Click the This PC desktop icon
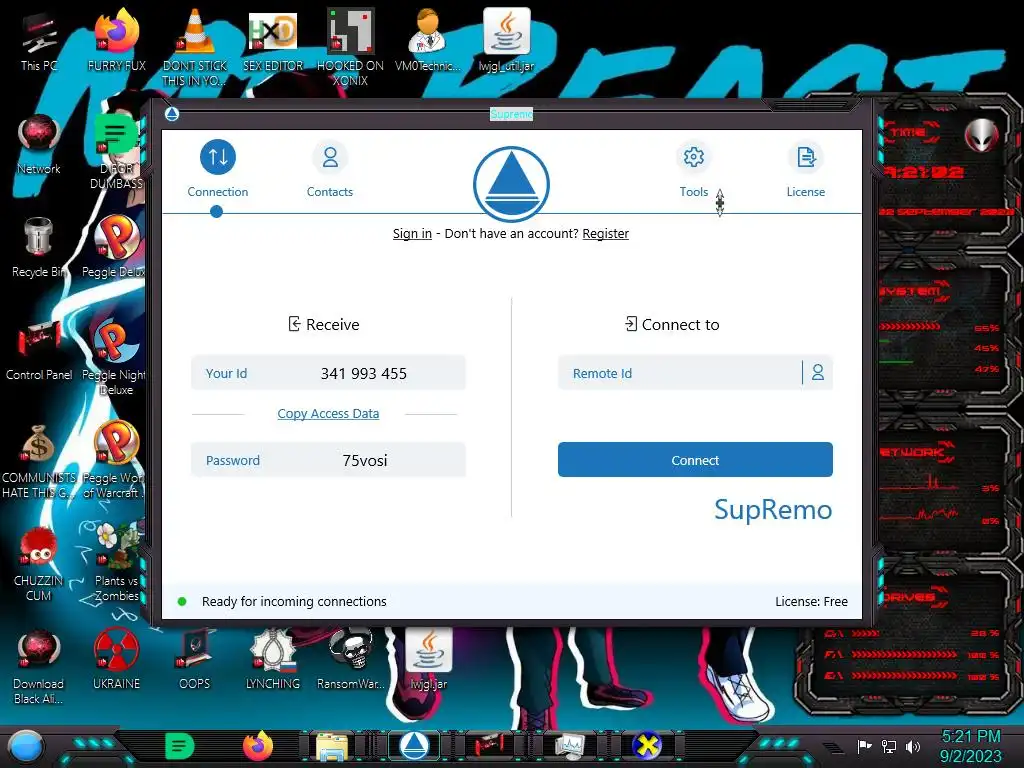The image size is (1024, 768). [x=39, y=42]
